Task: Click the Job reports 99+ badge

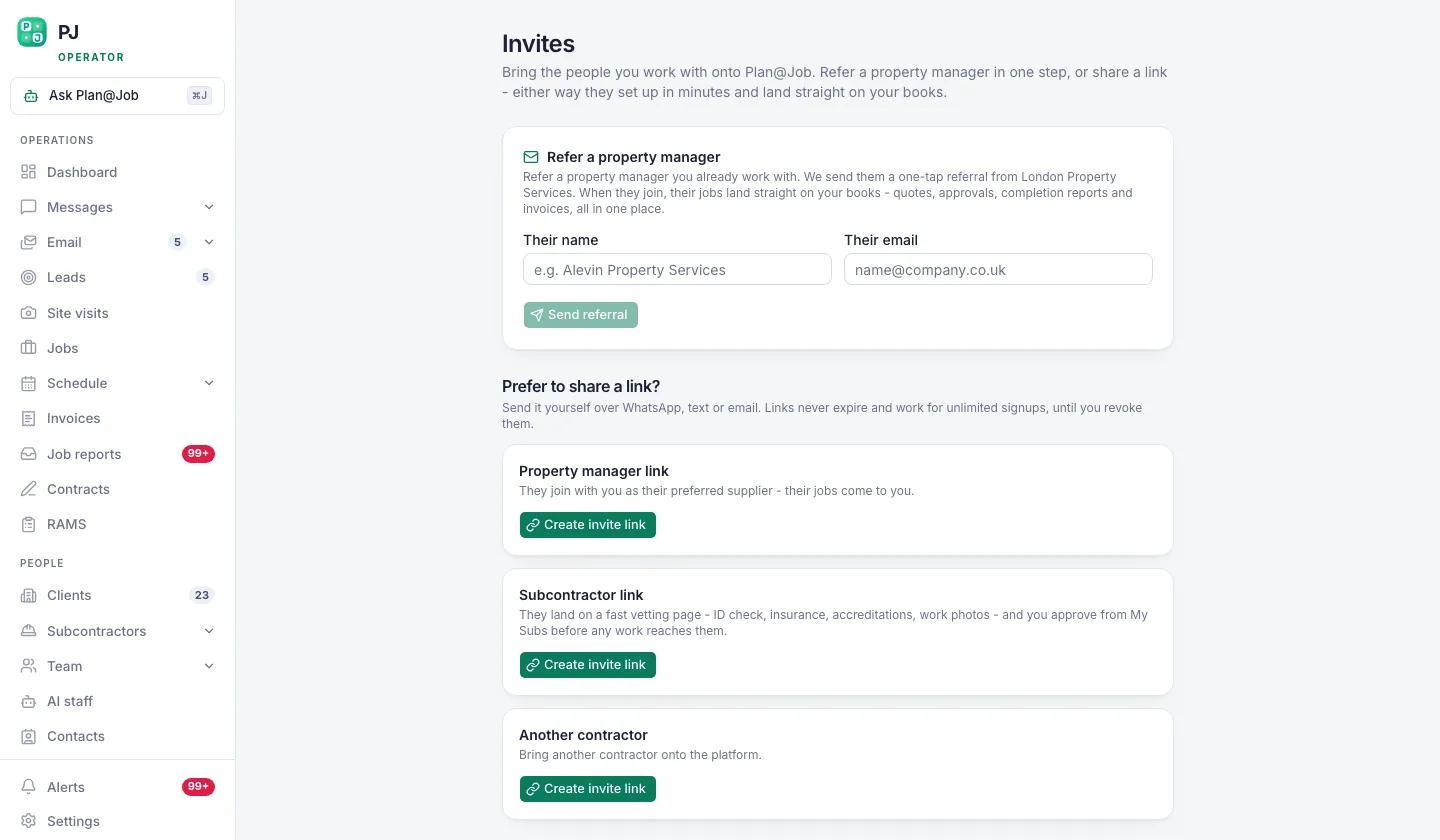Action: tap(198, 454)
